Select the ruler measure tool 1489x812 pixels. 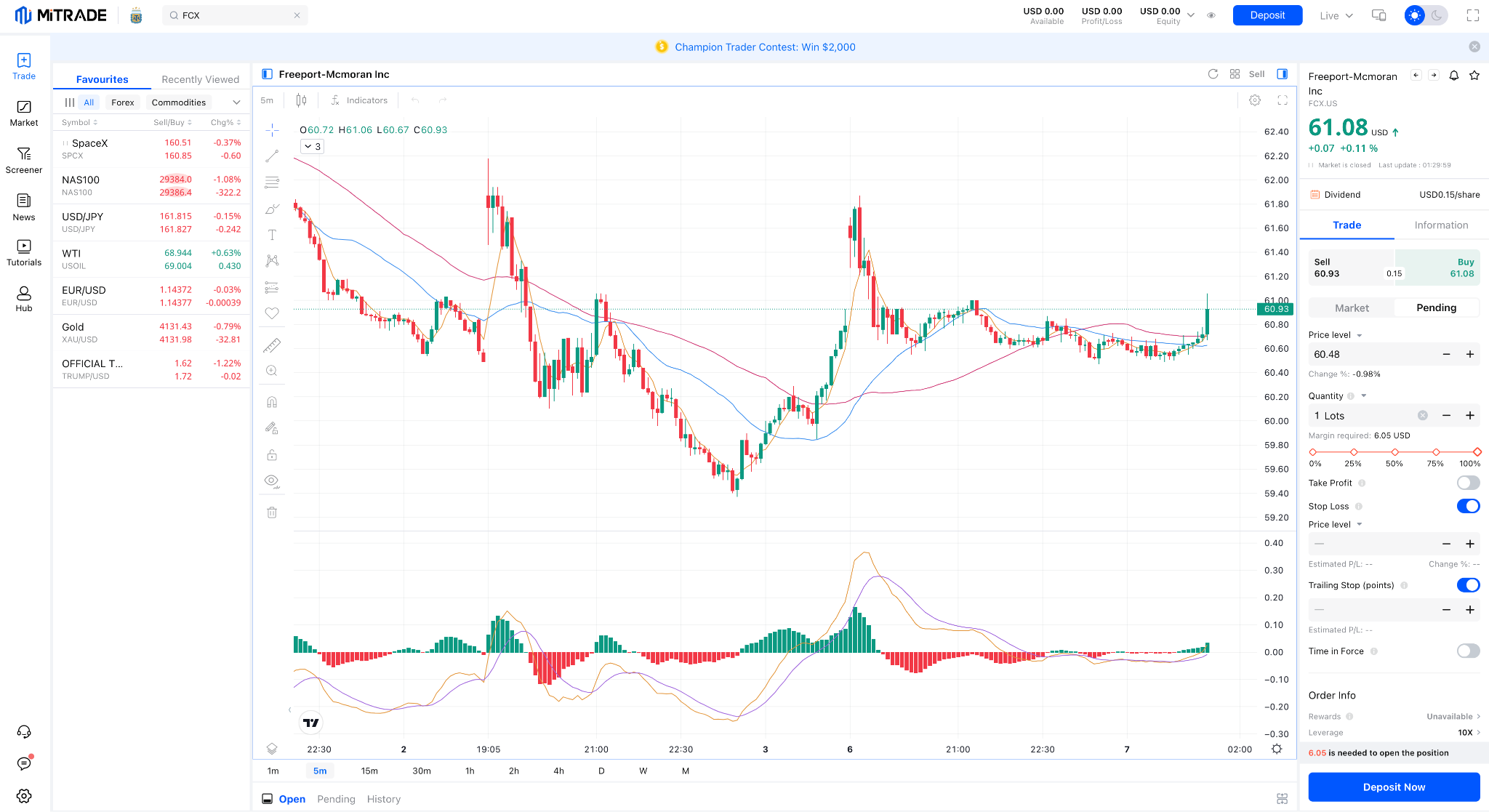272,345
